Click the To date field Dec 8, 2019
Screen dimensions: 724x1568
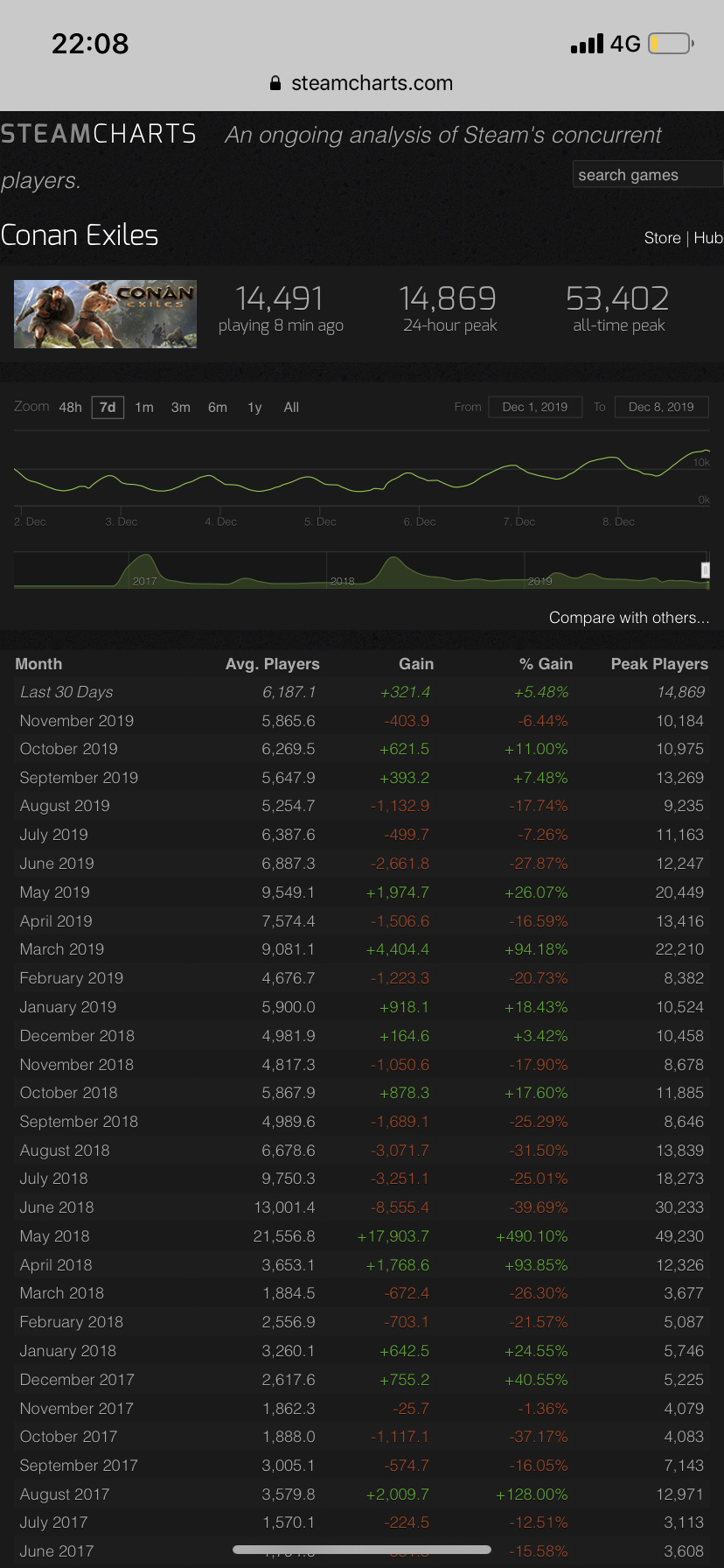tap(661, 407)
